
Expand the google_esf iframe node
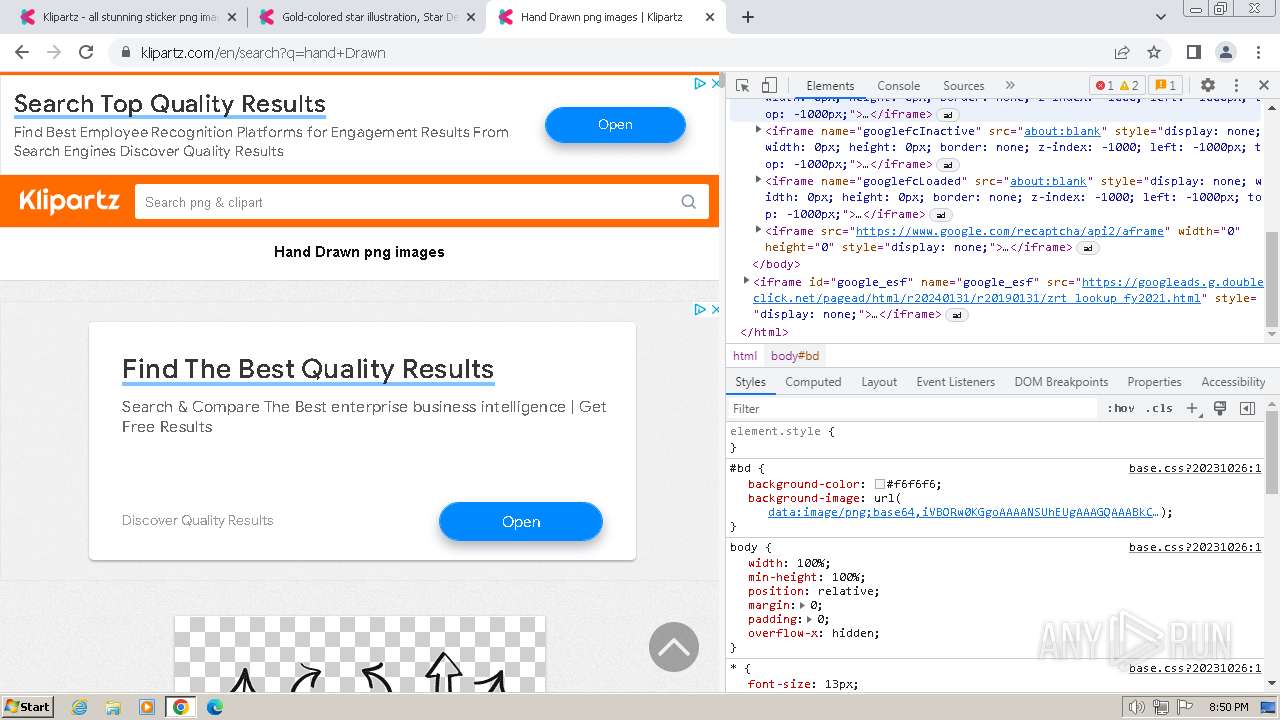point(747,281)
